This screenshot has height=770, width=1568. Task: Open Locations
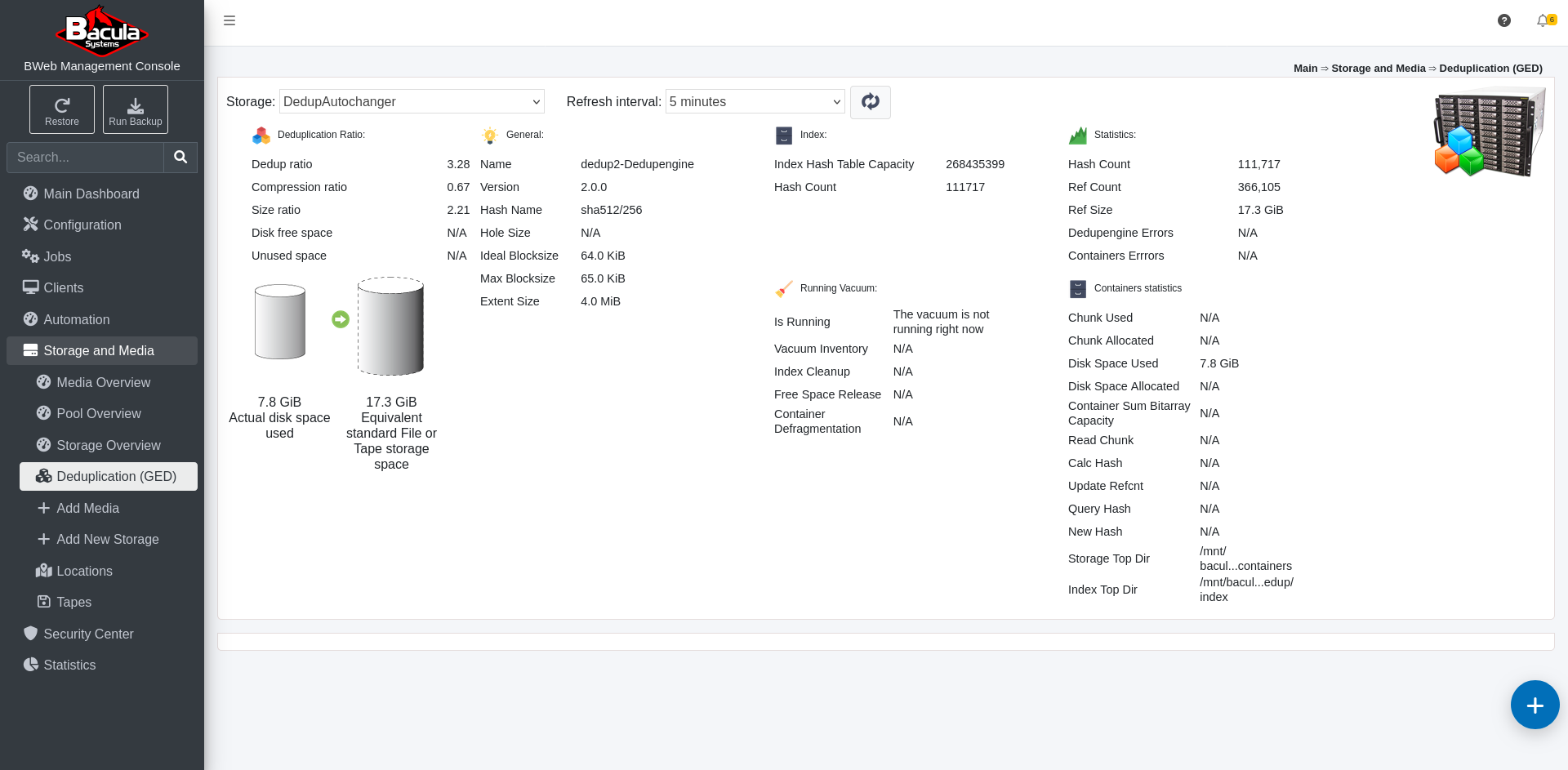coord(109,571)
